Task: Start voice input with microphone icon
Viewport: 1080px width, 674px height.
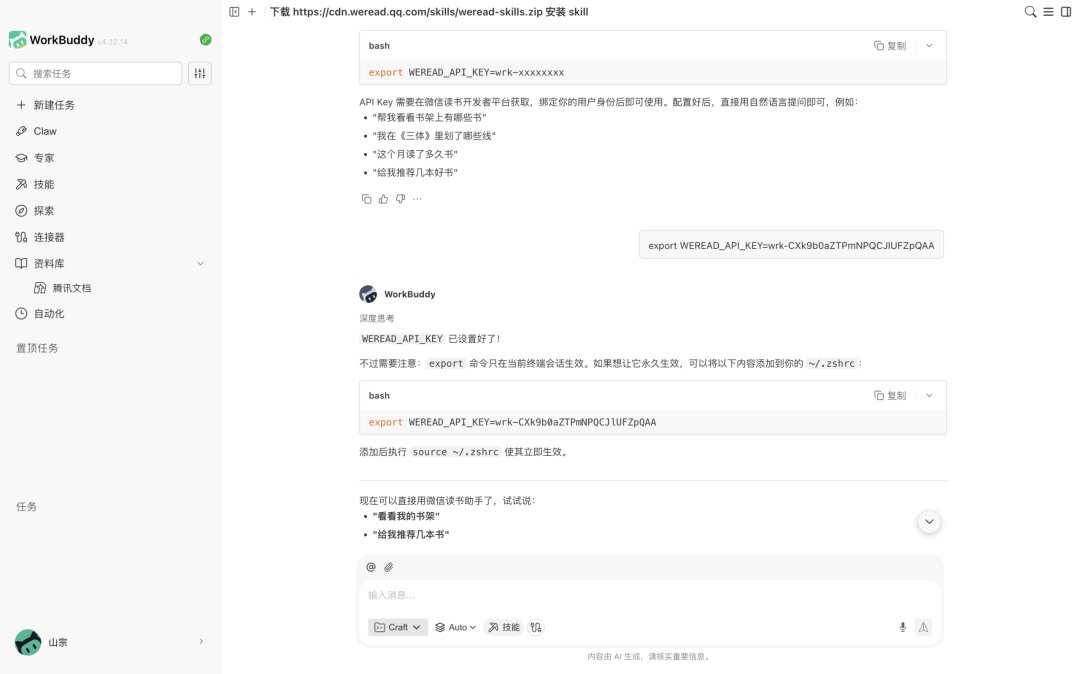Action: click(902, 627)
